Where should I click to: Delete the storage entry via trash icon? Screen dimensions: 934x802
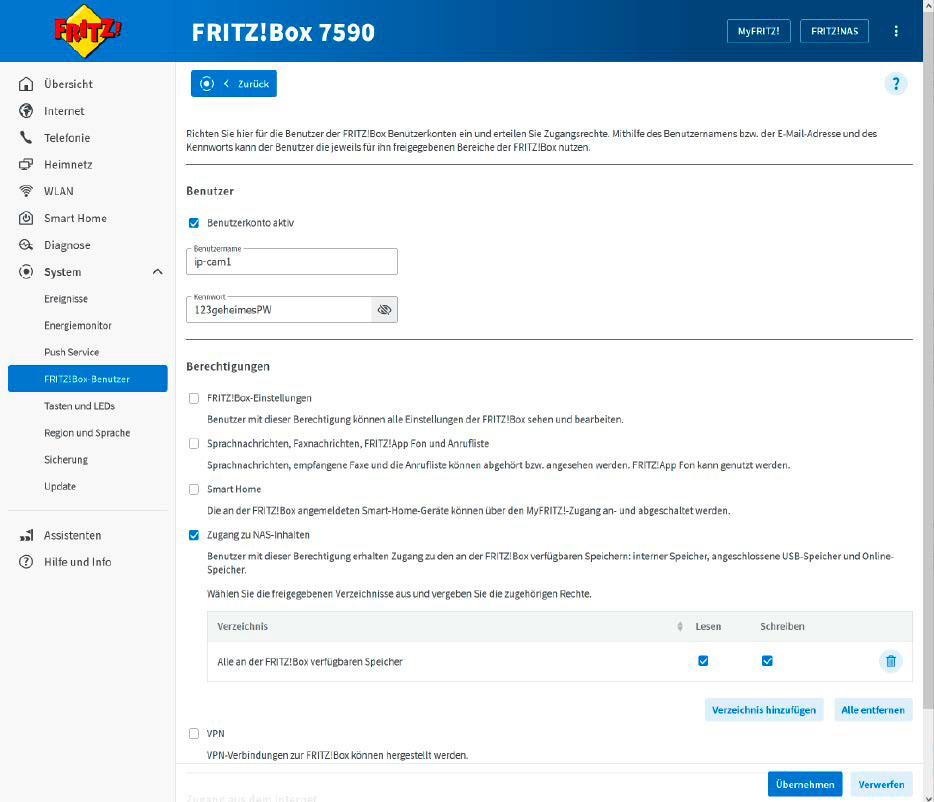coord(890,661)
